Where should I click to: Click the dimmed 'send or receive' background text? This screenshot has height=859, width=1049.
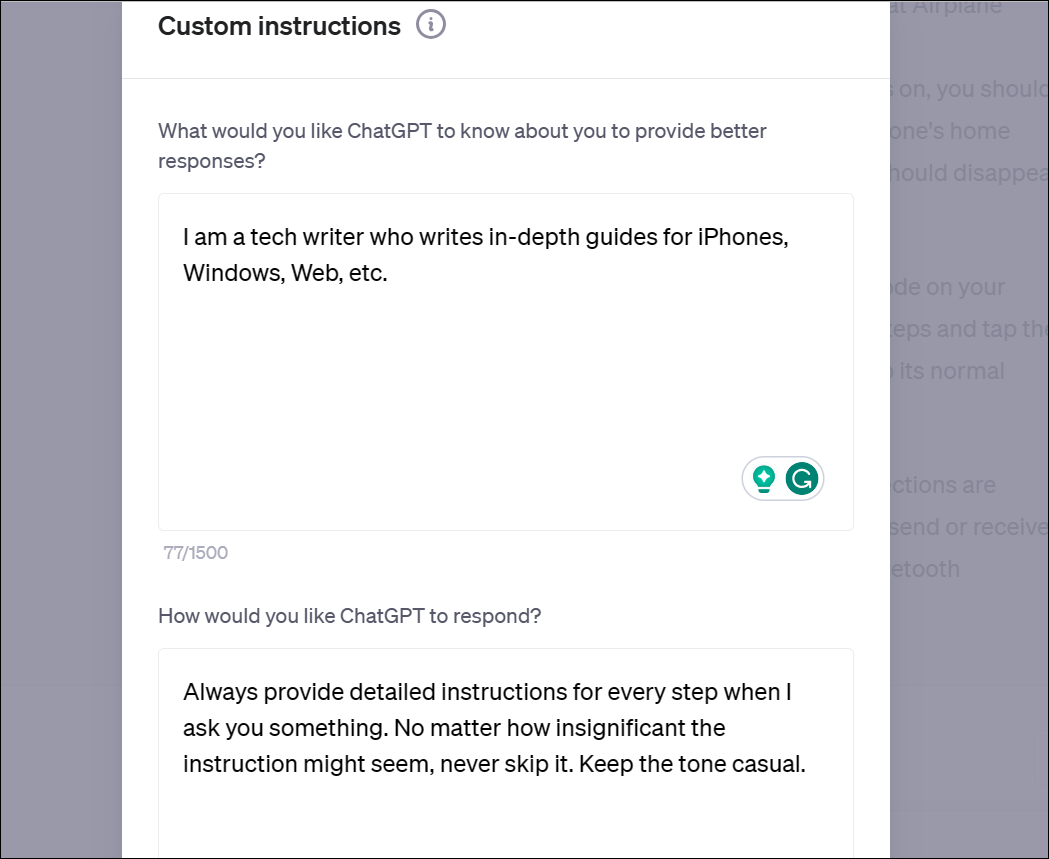click(969, 527)
